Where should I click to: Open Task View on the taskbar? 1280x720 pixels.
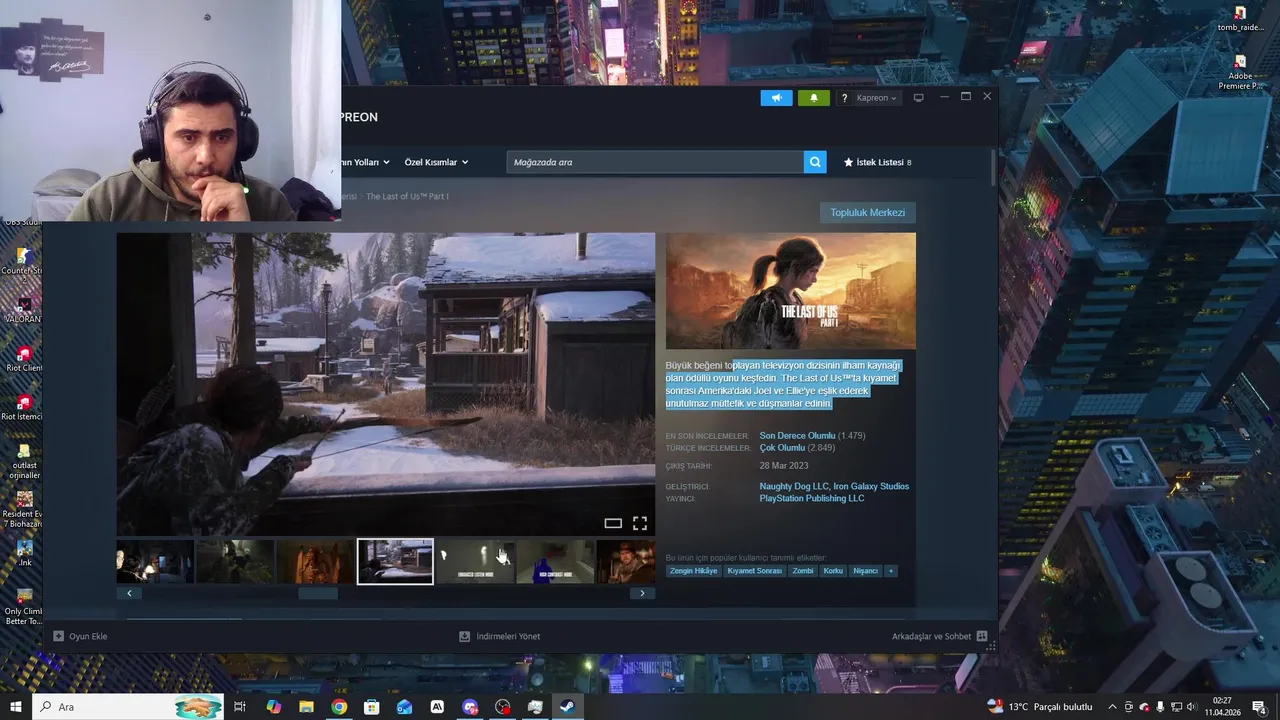point(240,707)
